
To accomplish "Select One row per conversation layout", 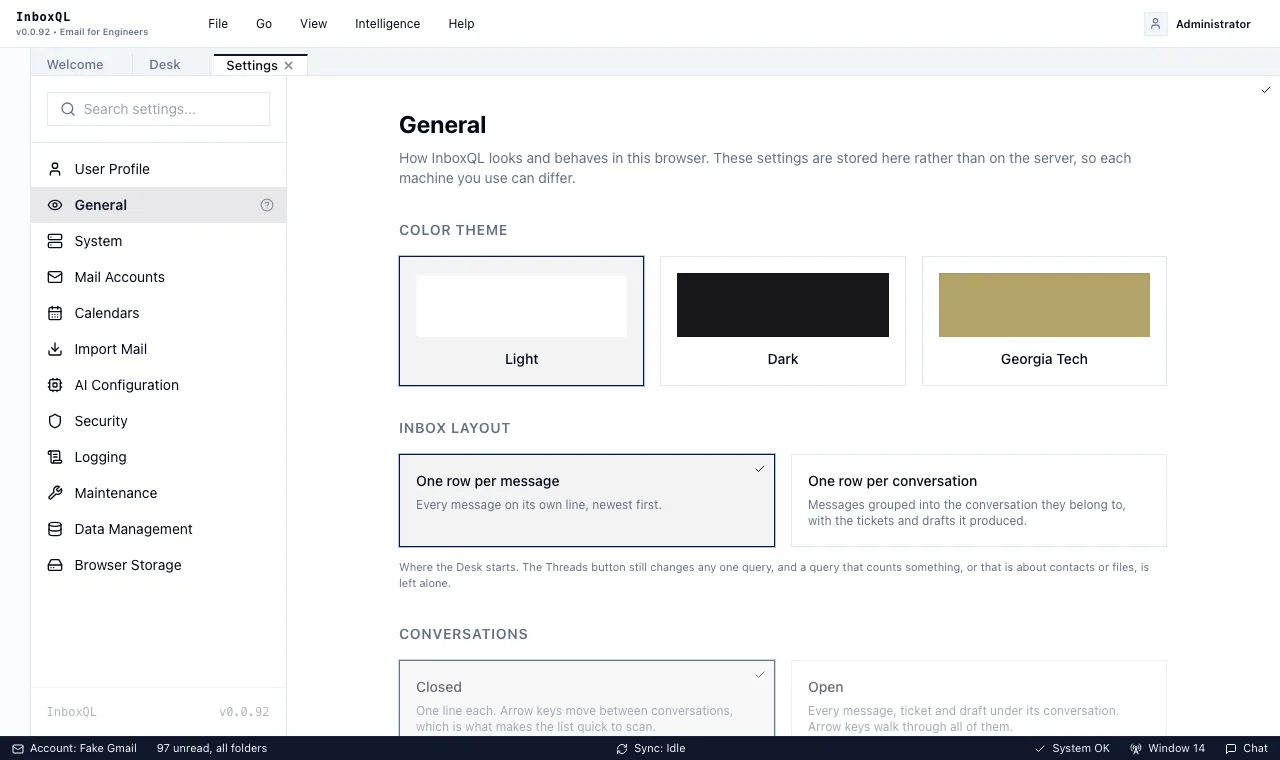I will point(979,500).
